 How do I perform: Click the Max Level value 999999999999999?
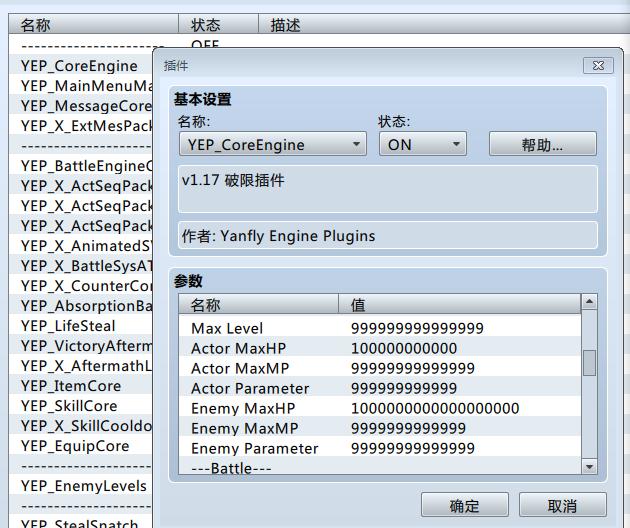click(417, 328)
